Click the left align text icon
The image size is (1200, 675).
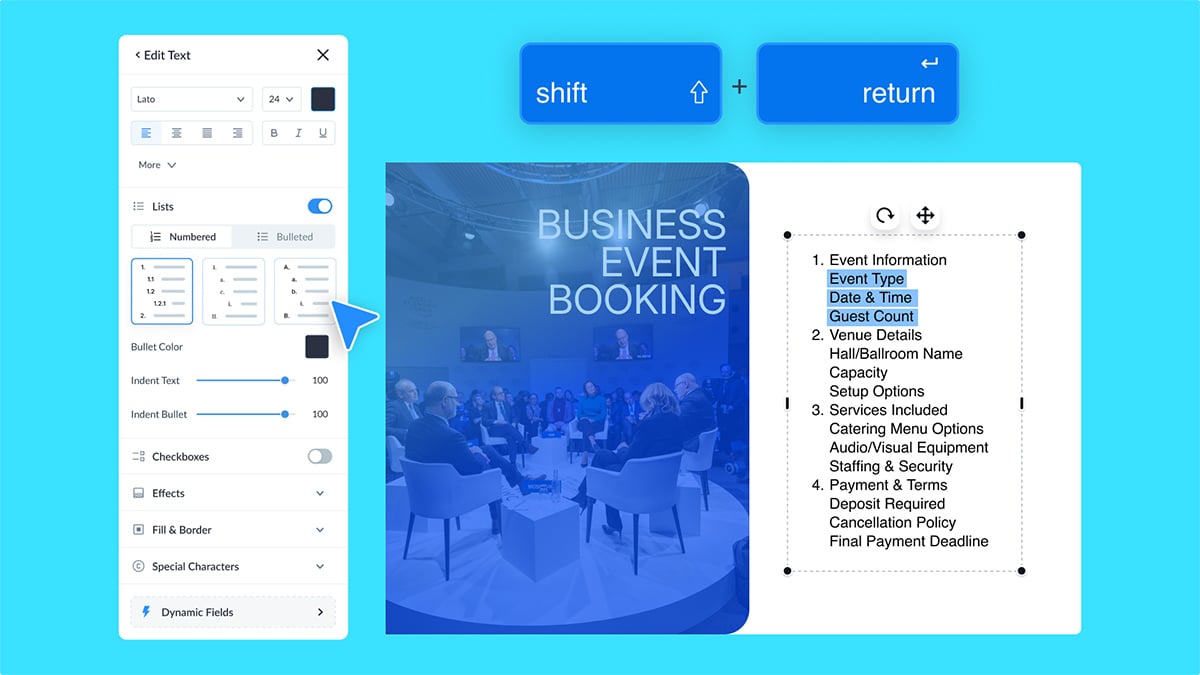pyautogui.click(x=146, y=133)
